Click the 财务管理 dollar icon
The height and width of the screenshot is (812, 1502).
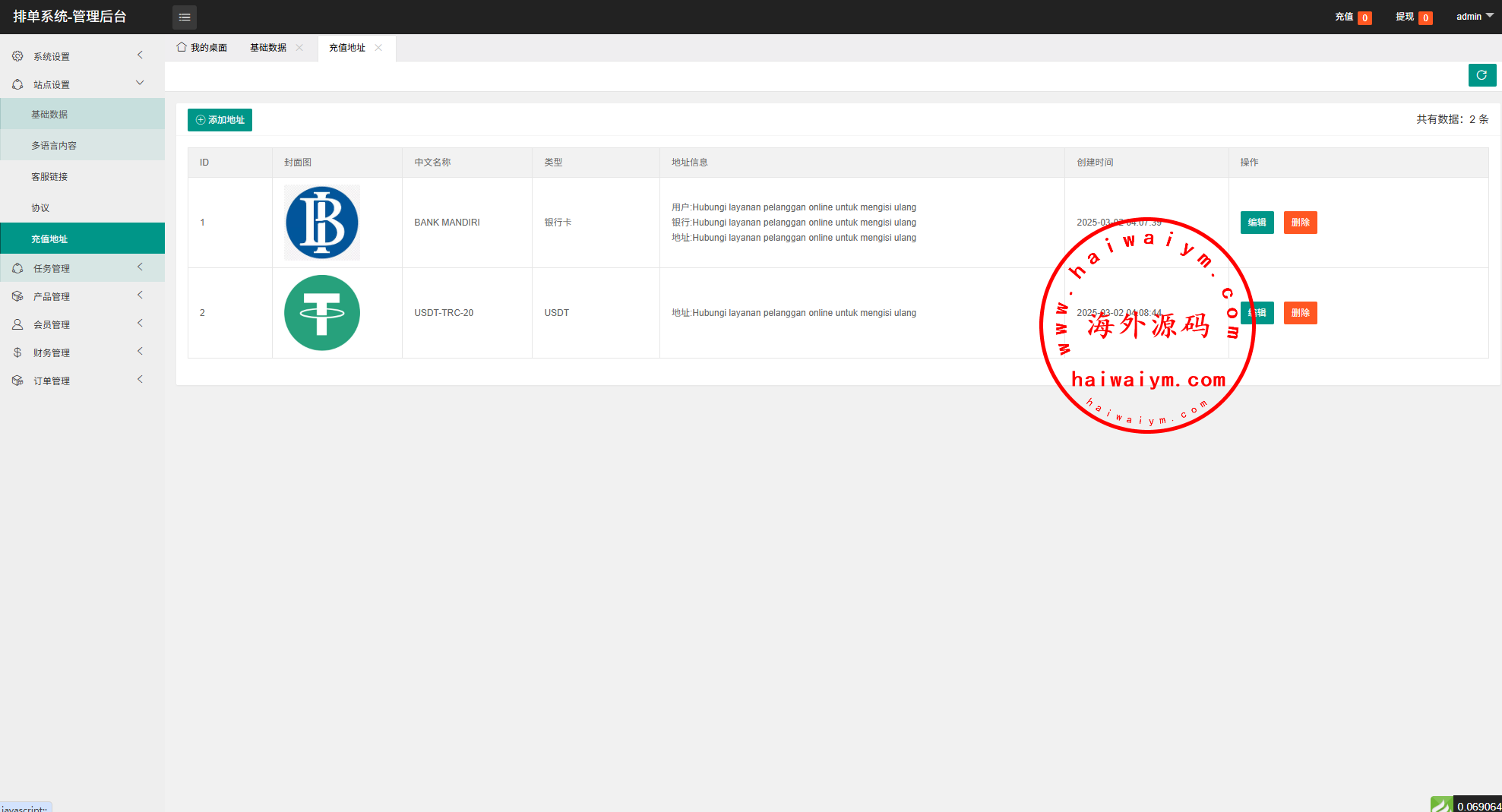[17, 352]
